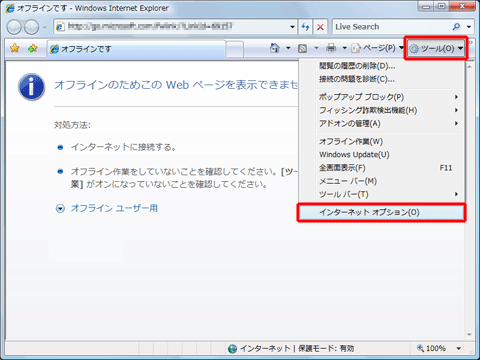Click the vertical scrollbar down arrow
The width and height of the screenshot is (480, 360).
(x=469, y=334)
